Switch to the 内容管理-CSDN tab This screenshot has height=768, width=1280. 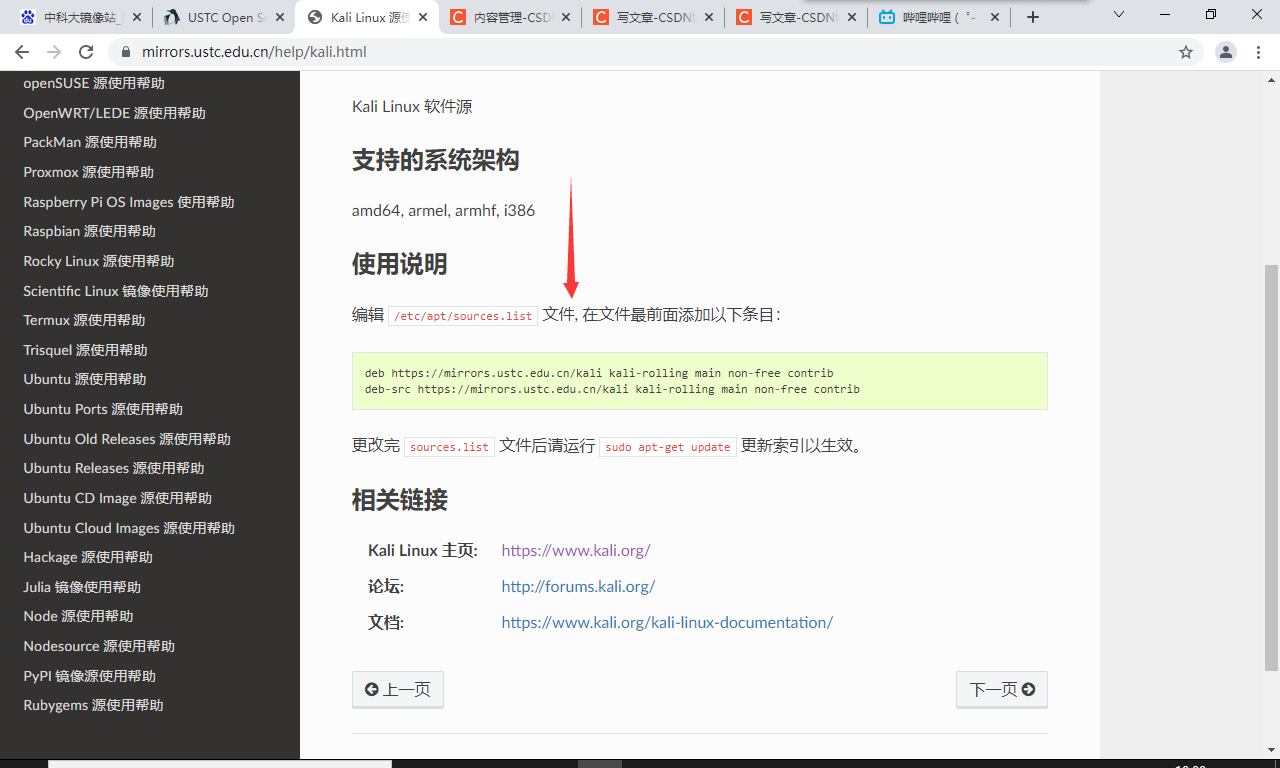pyautogui.click(x=512, y=17)
